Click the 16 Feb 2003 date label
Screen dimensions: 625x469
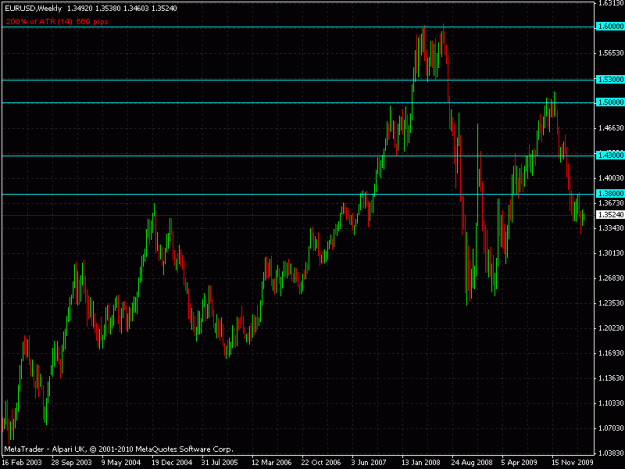click(x=22, y=463)
